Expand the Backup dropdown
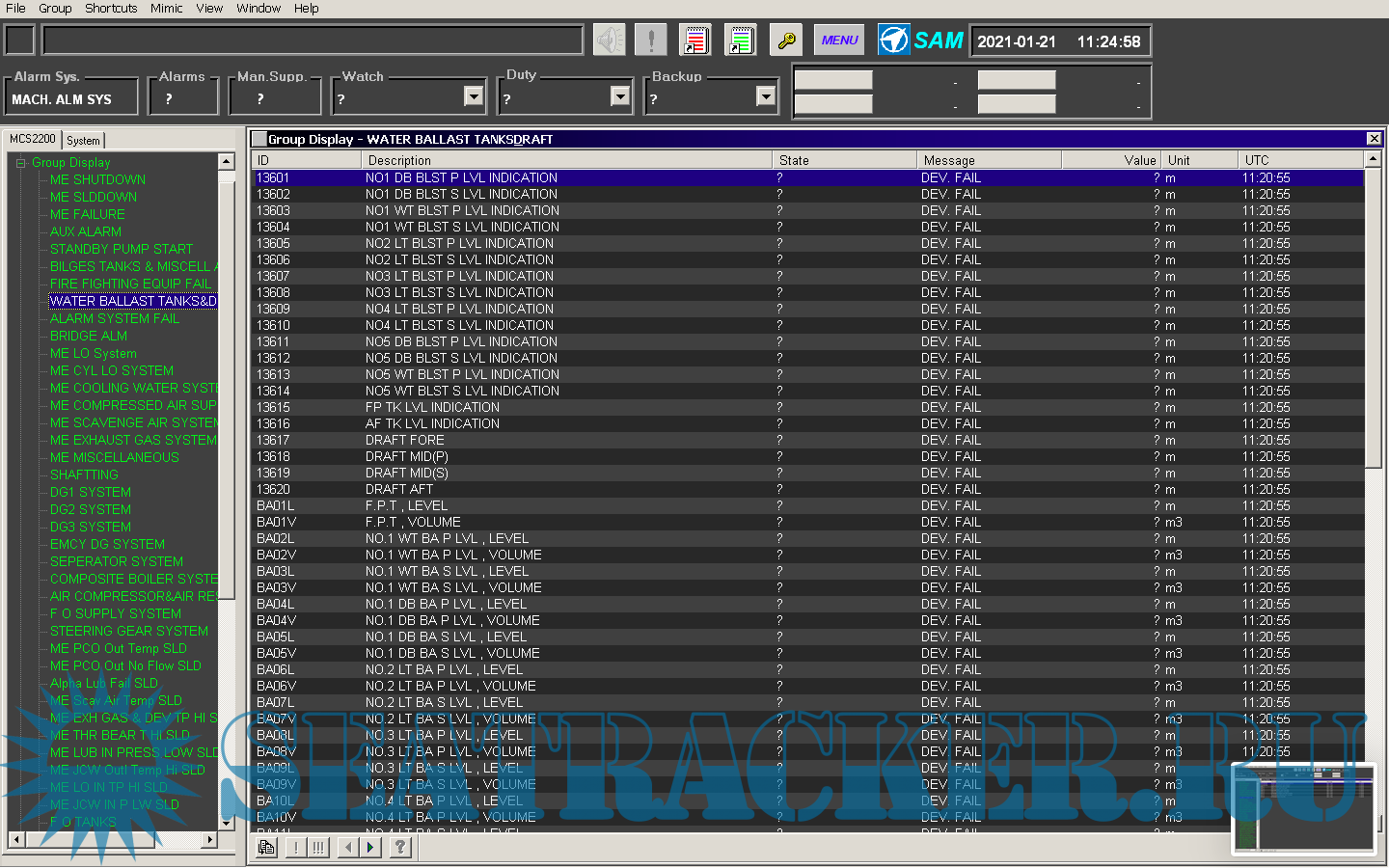The image size is (1389, 868). click(x=766, y=96)
